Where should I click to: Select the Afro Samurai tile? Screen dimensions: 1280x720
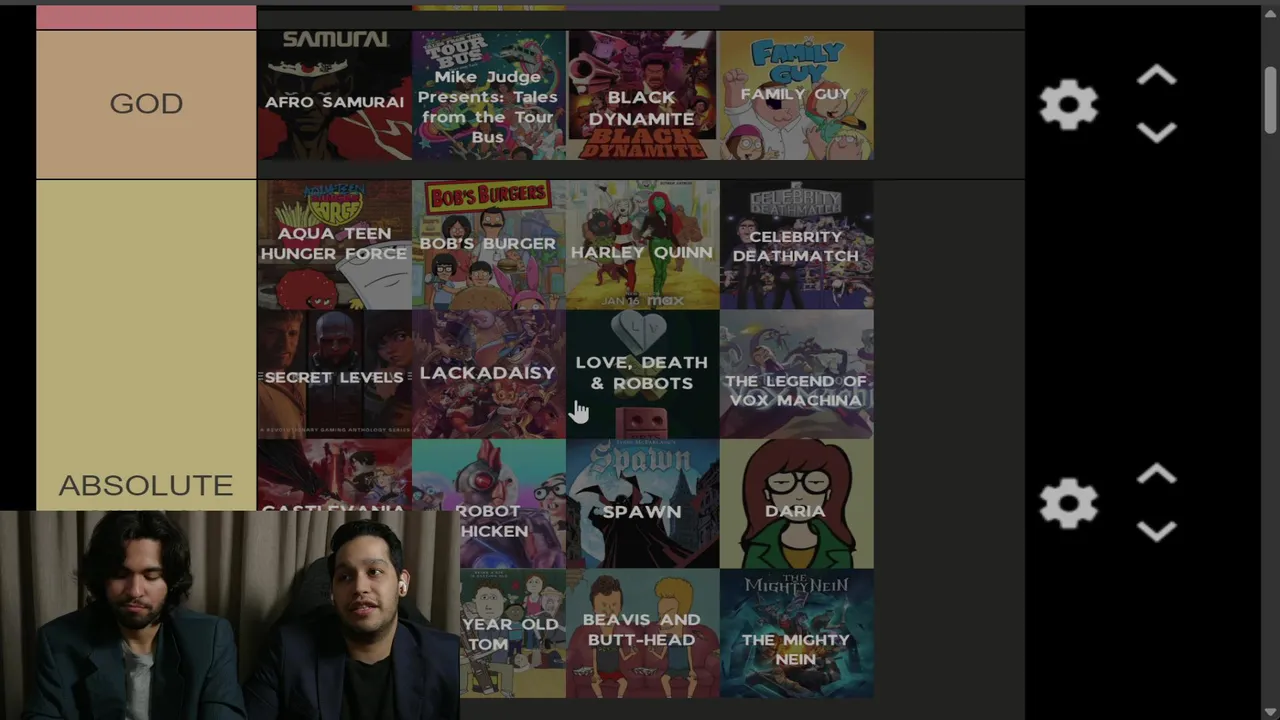[334, 95]
